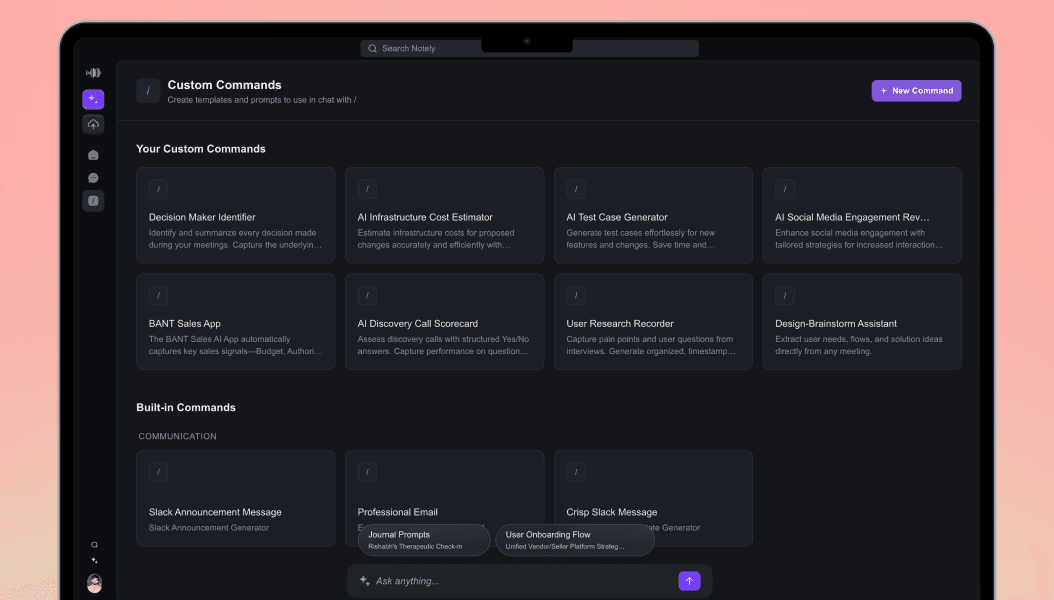The image size is (1054, 600).
Task: Click the Custom Commands slash header icon
Action: tap(148, 91)
